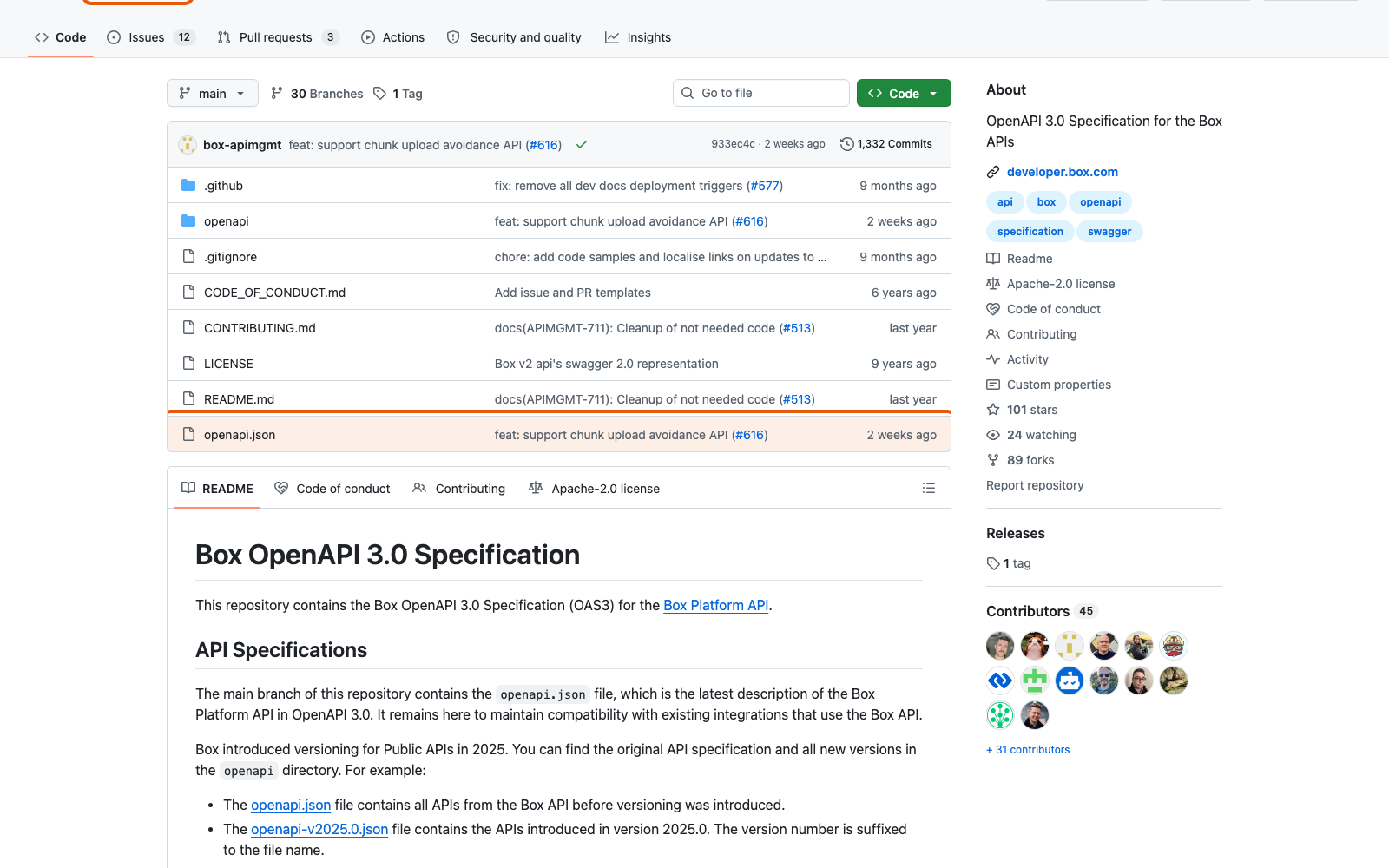The image size is (1389, 868).
Task: Open the openapi.json file row
Action: [559, 434]
